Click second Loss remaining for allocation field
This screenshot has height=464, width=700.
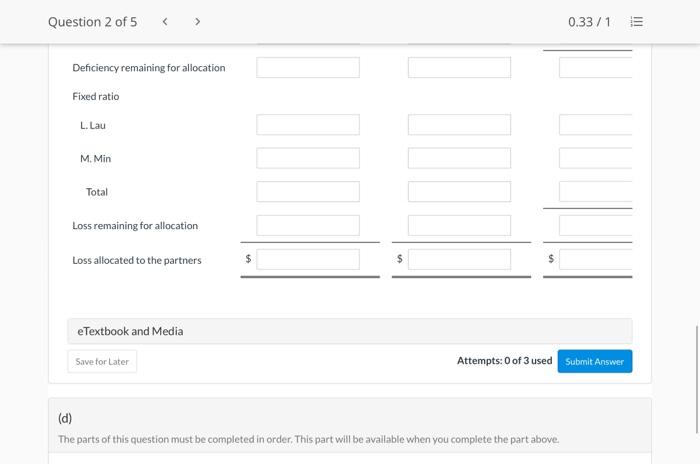tap(459, 226)
